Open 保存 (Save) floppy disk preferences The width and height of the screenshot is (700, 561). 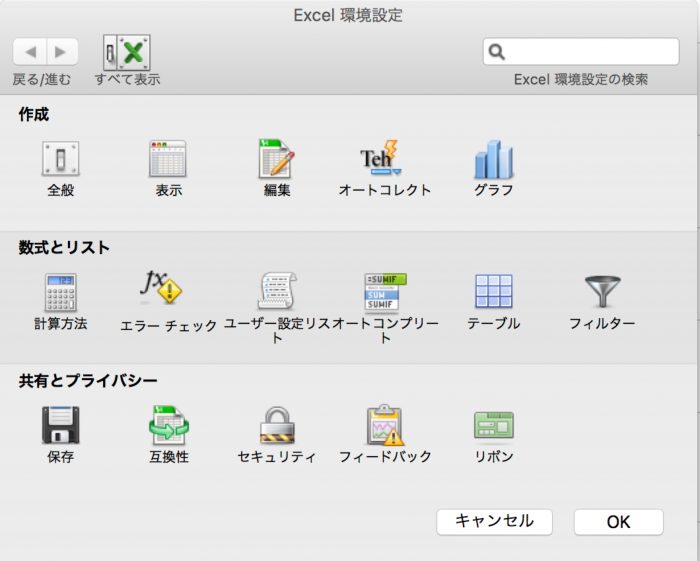[60, 425]
